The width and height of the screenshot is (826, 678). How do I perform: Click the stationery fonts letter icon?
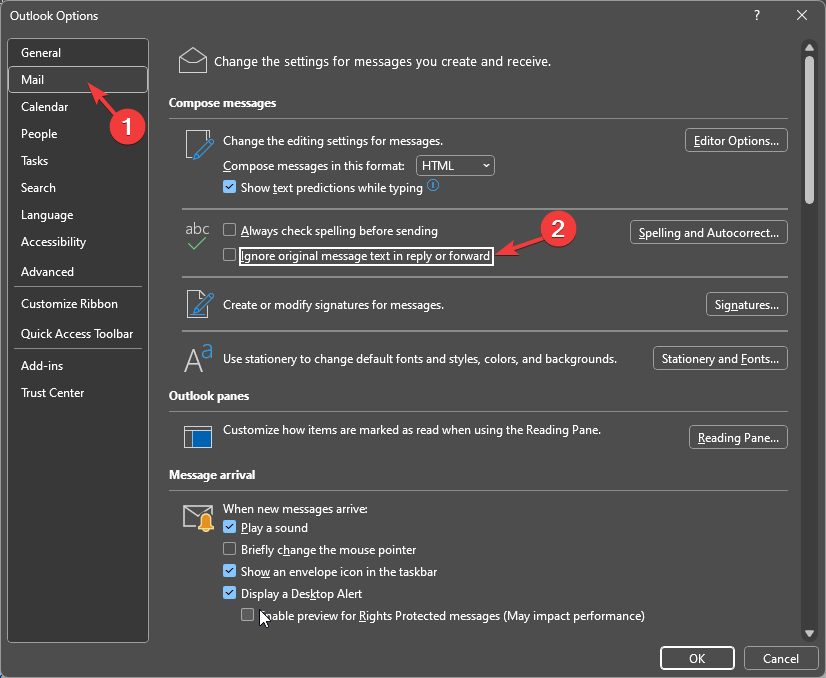pos(198,357)
